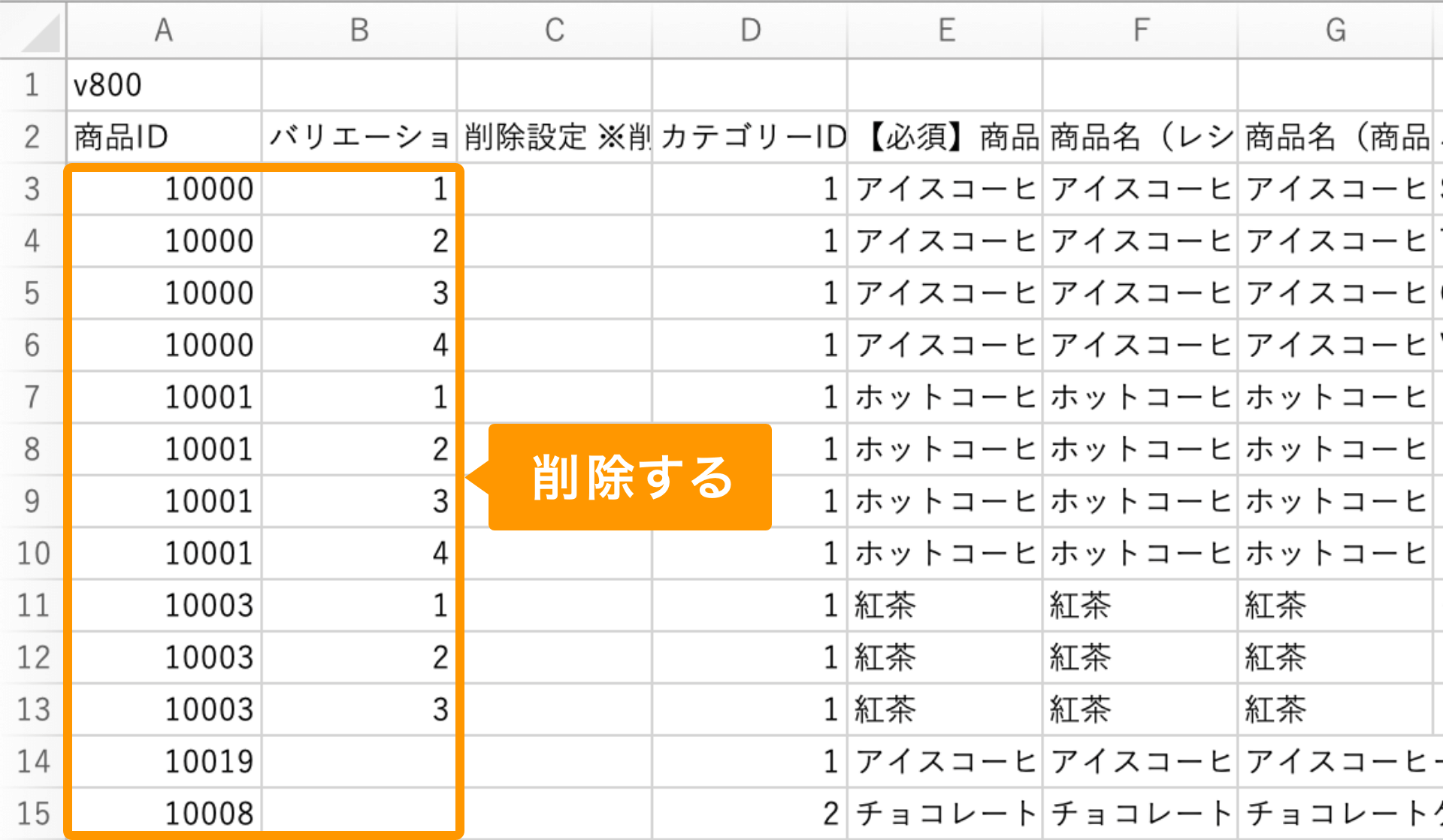Click cell B6 with variation 4
1443x840 pixels.
coord(359,346)
